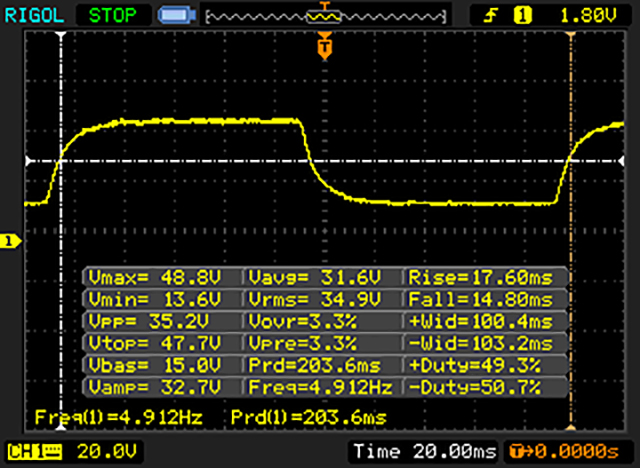Viewport: 640px width, 468px height.
Task: Click the Vavg= 31.6V measurement
Action: (315, 278)
